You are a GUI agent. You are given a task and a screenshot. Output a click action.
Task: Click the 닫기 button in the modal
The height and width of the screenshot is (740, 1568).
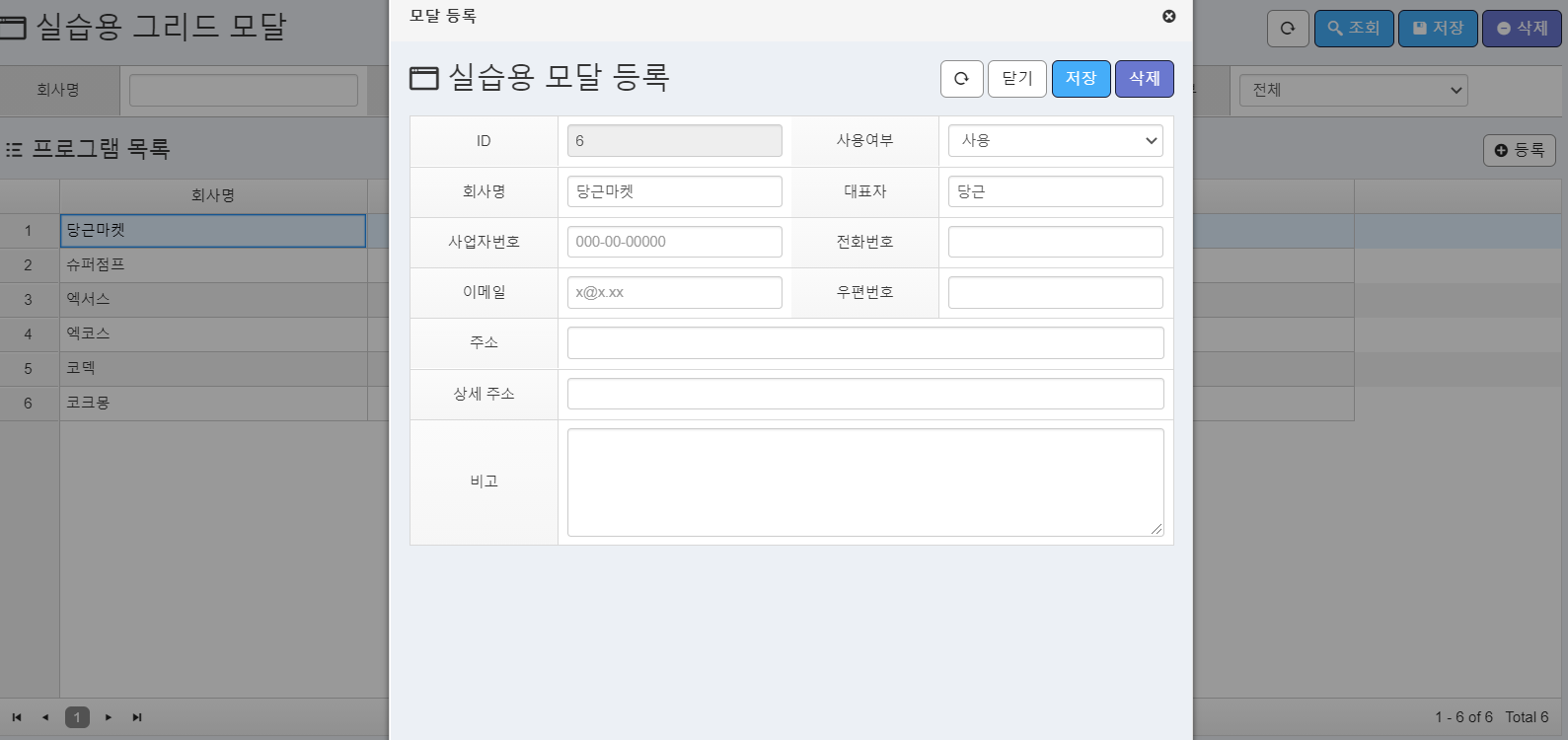[x=1016, y=79]
